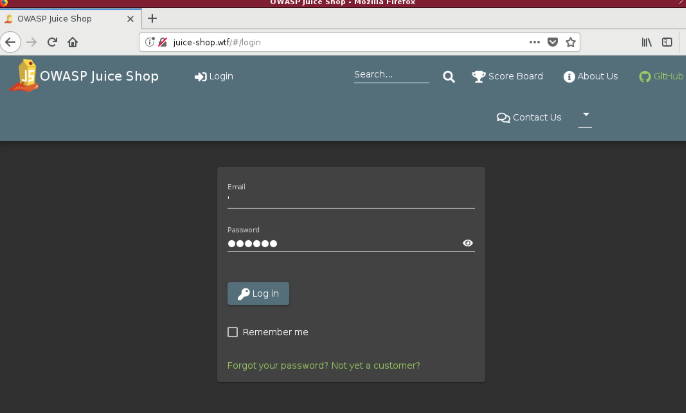Focus the Email input field

tap(351, 199)
